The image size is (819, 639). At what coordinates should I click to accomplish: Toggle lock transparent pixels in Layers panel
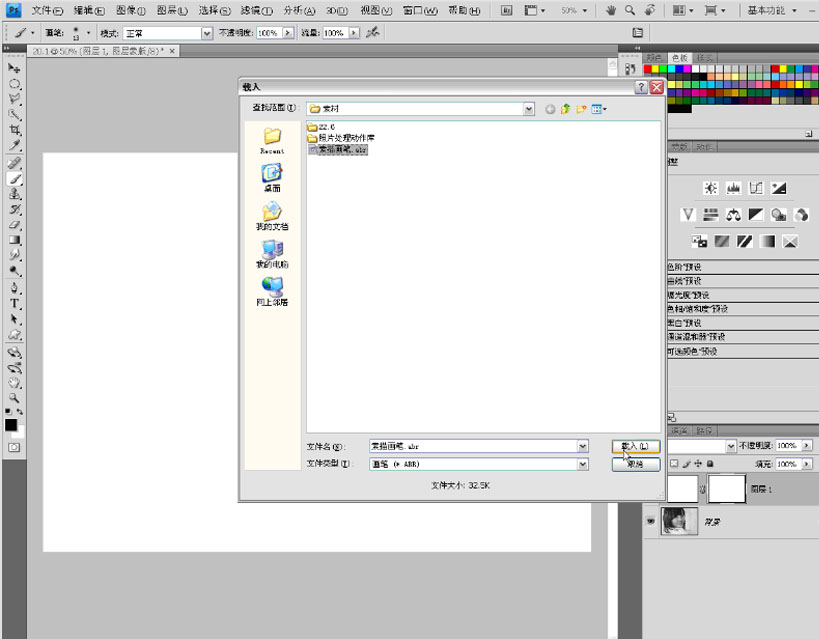674,463
